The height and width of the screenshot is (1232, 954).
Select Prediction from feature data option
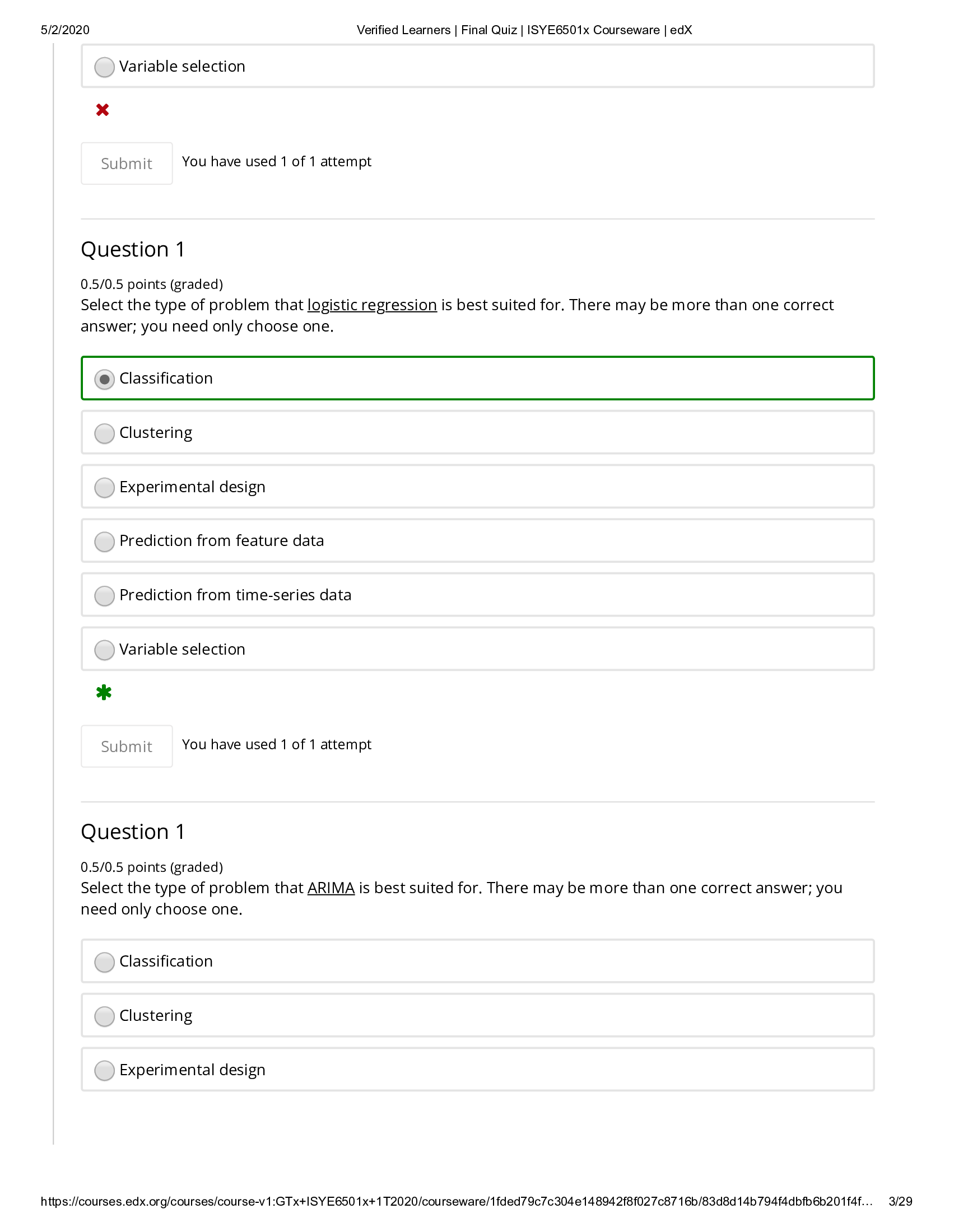coord(104,542)
